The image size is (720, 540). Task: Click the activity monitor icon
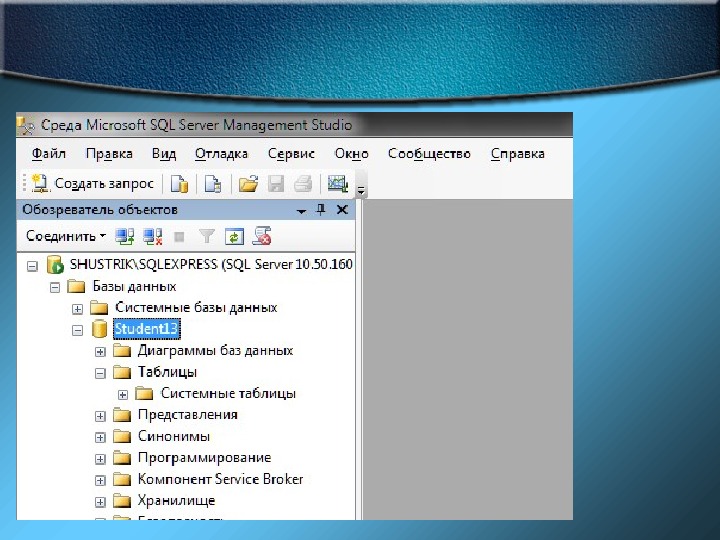pyautogui.click(x=338, y=184)
